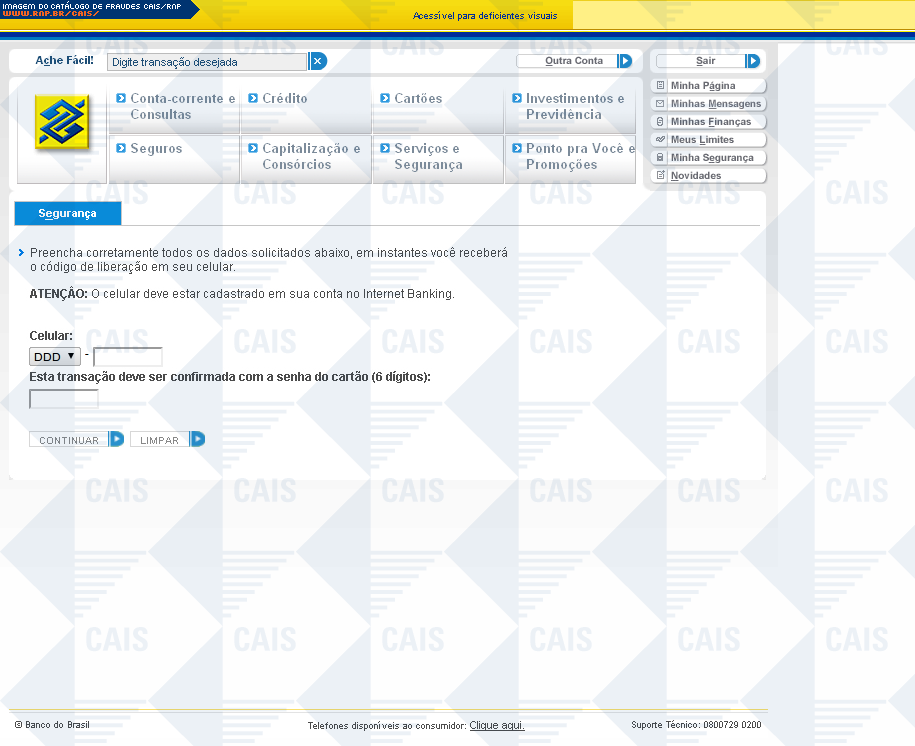This screenshot has height=746, width=915.
Task: Expand the DDD area code dropdown
Action: 55,356
